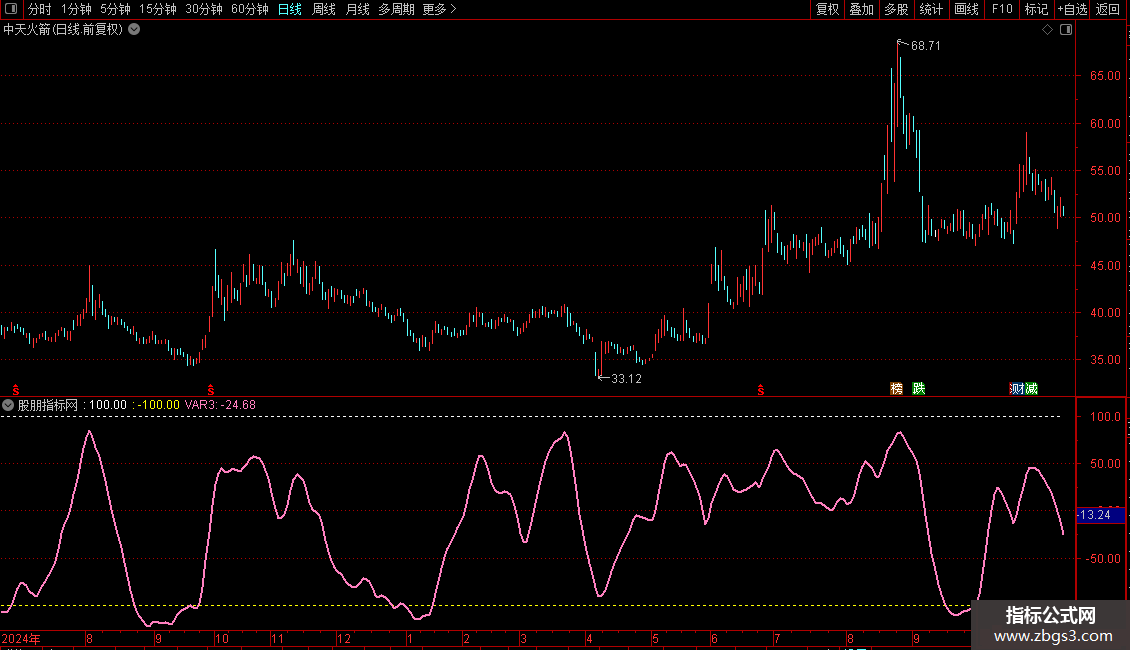Select the 日线 daily chart tab
Screen dimensions: 1130x650
[x=290, y=9]
